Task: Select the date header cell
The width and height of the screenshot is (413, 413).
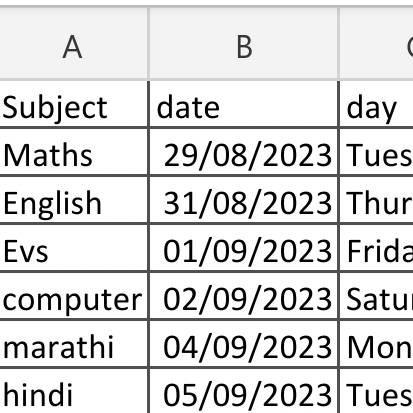Action: 244,104
